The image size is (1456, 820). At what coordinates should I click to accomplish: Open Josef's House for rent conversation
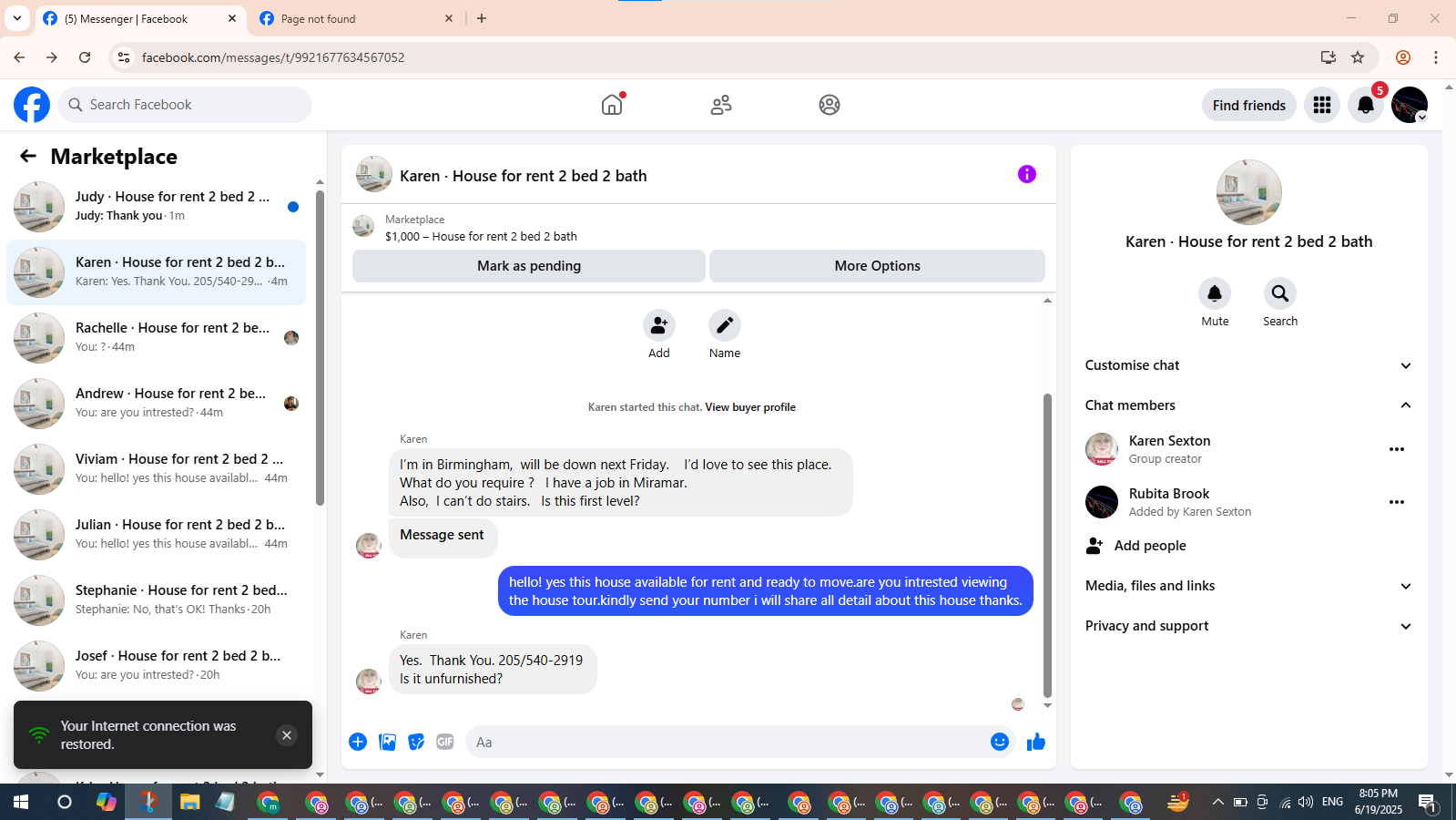[156, 665]
